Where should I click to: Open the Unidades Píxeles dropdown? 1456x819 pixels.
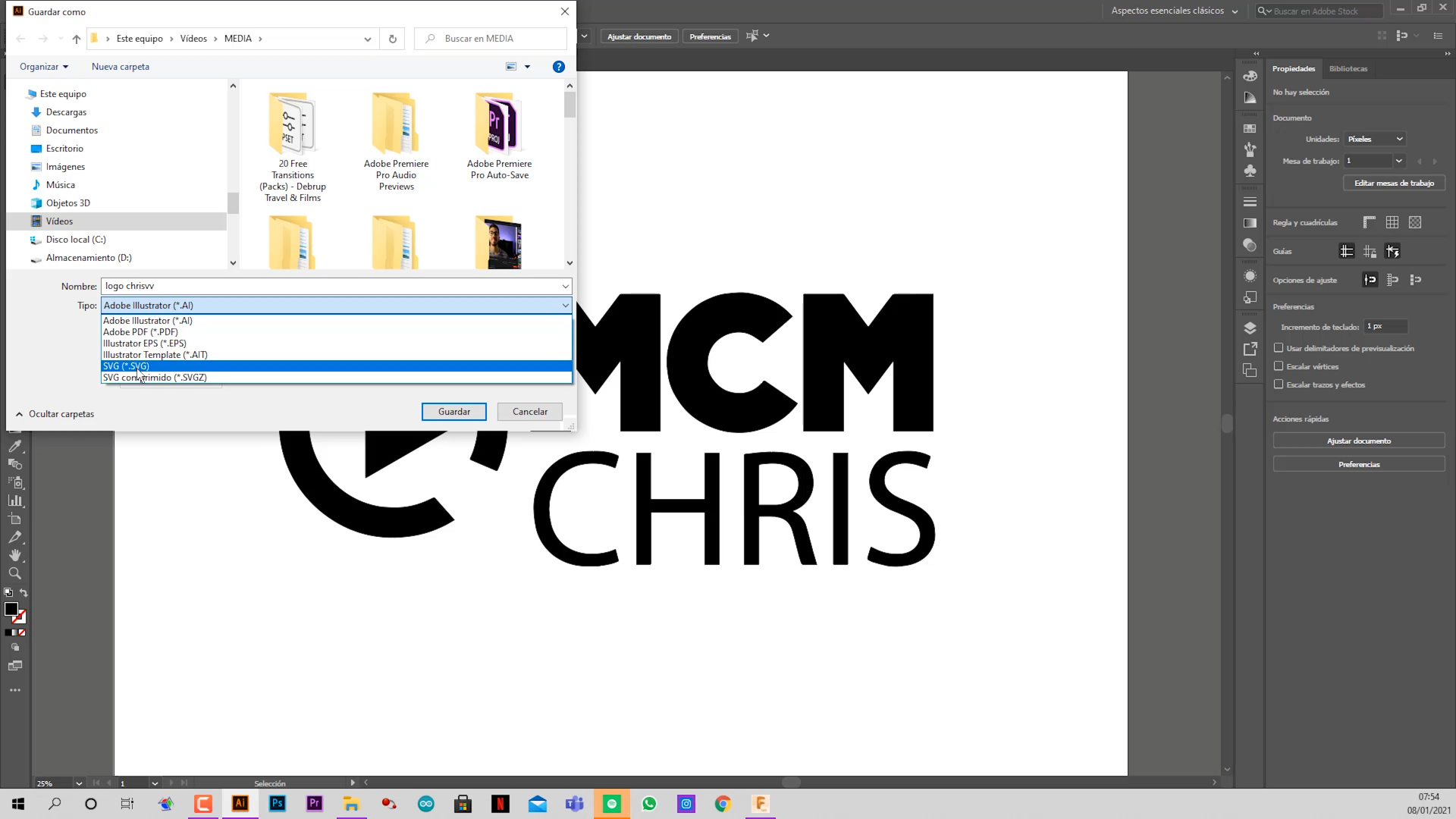pos(1375,139)
